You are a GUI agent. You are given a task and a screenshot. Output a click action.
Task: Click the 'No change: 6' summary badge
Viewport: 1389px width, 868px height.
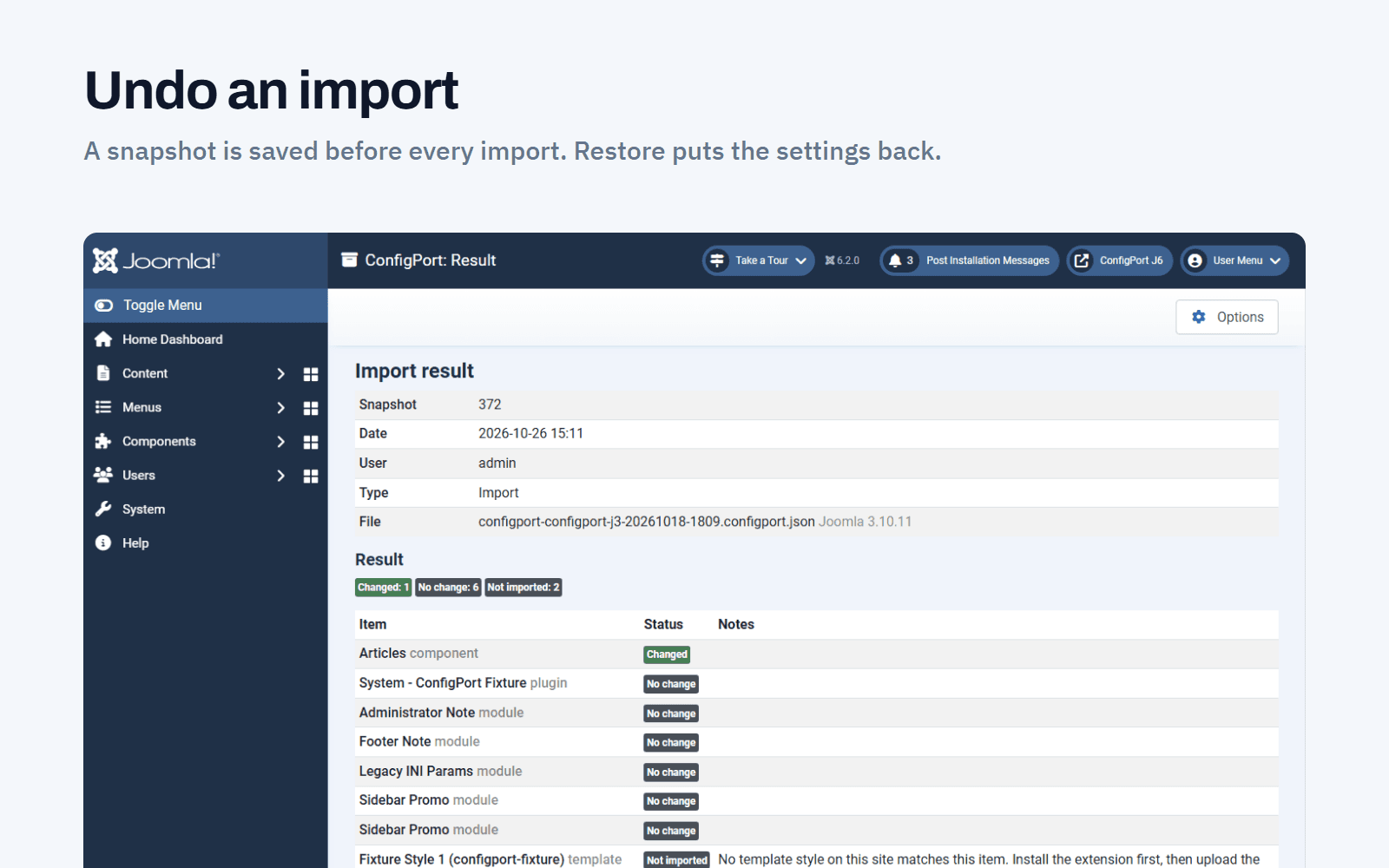click(x=448, y=588)
